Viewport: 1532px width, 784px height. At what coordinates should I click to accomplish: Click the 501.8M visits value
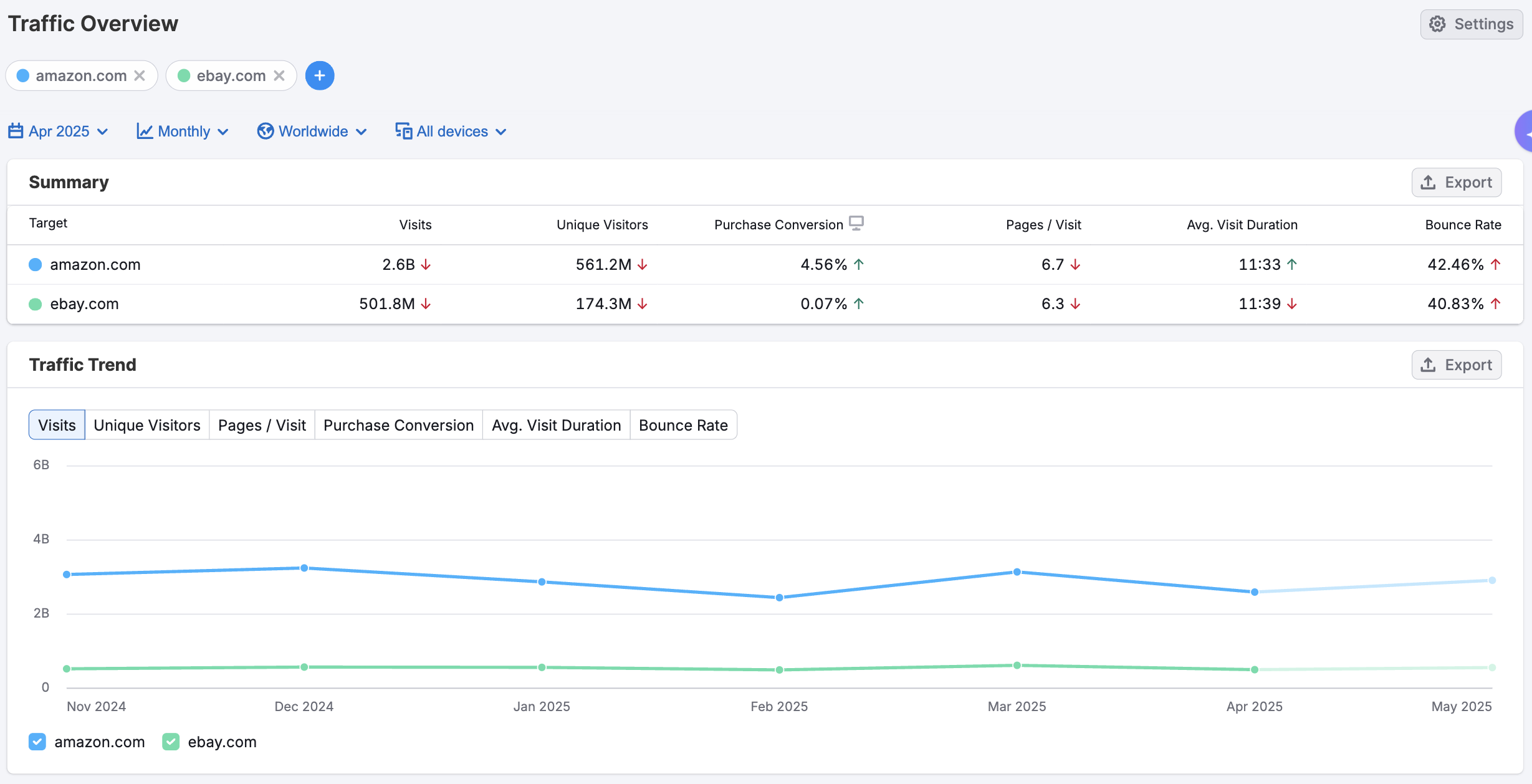[x=387, y=304]
